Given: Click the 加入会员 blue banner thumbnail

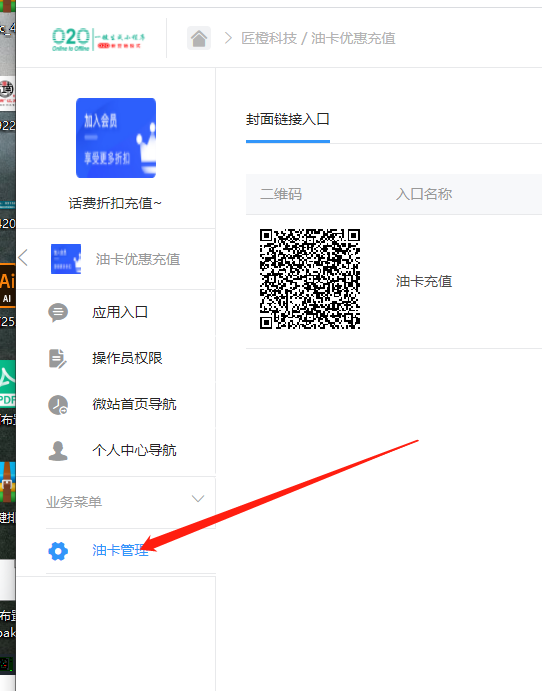Looking at the screenshot, I should coord(116,138).
